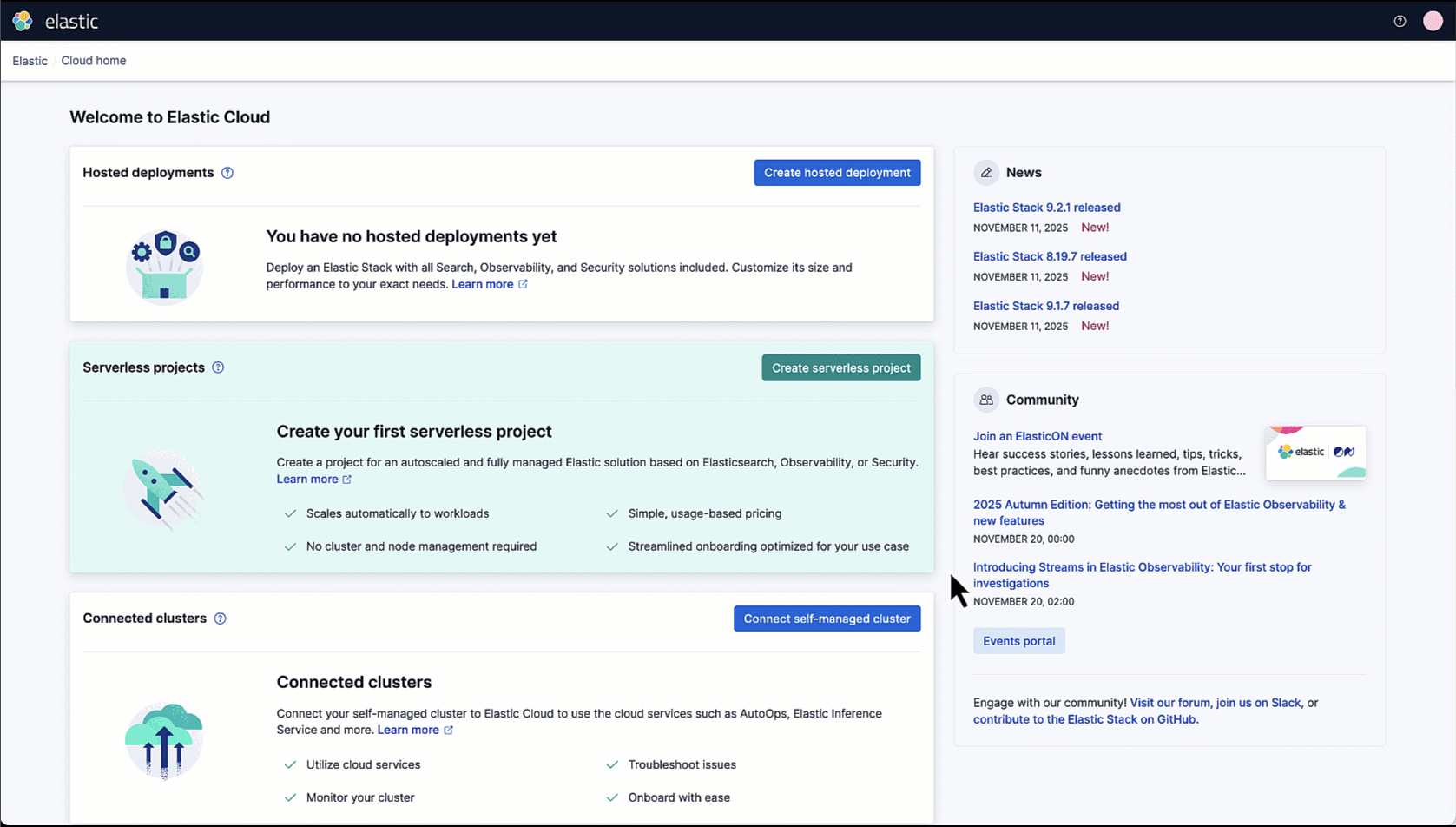Click Learn more under serverless project description
The height and width of the screenshot is (827, 1456).
tap(307, 479)
